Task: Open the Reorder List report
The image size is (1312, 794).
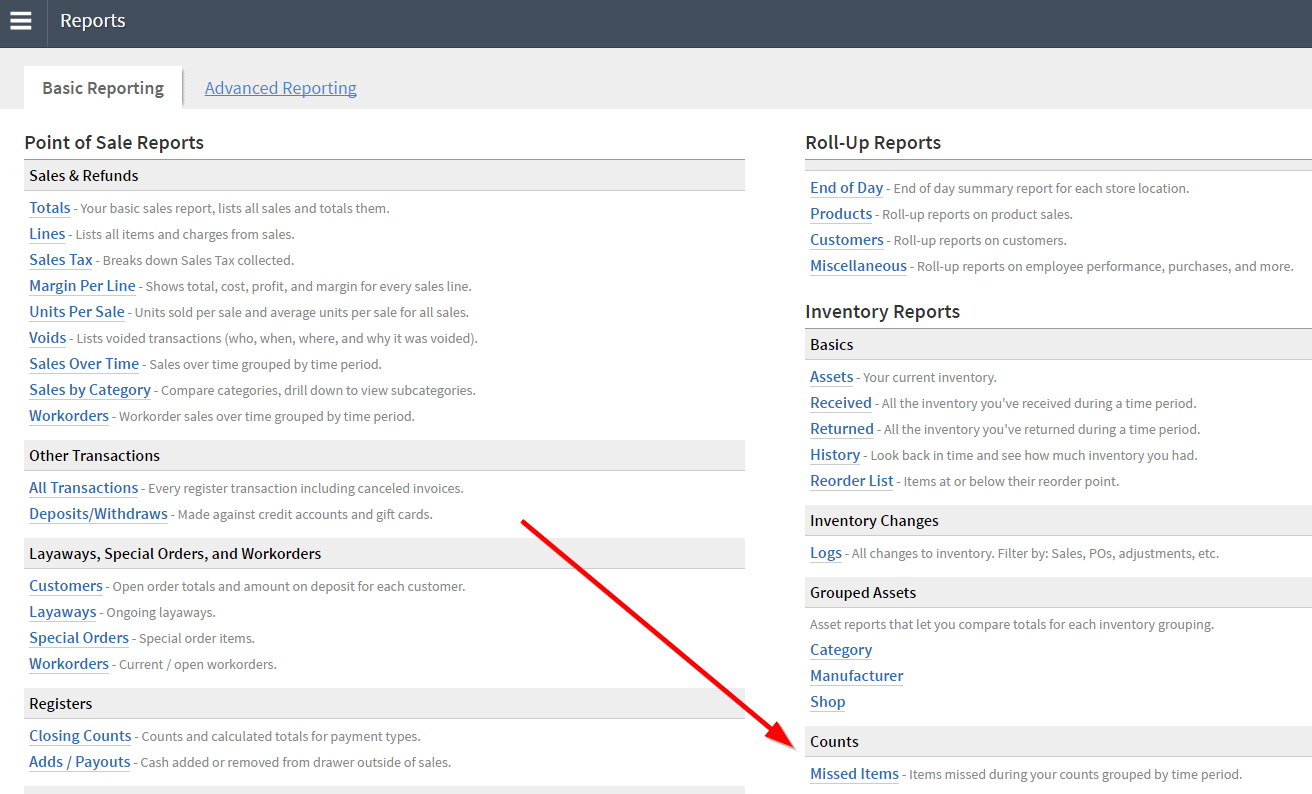Action: [x=852, y=481]
